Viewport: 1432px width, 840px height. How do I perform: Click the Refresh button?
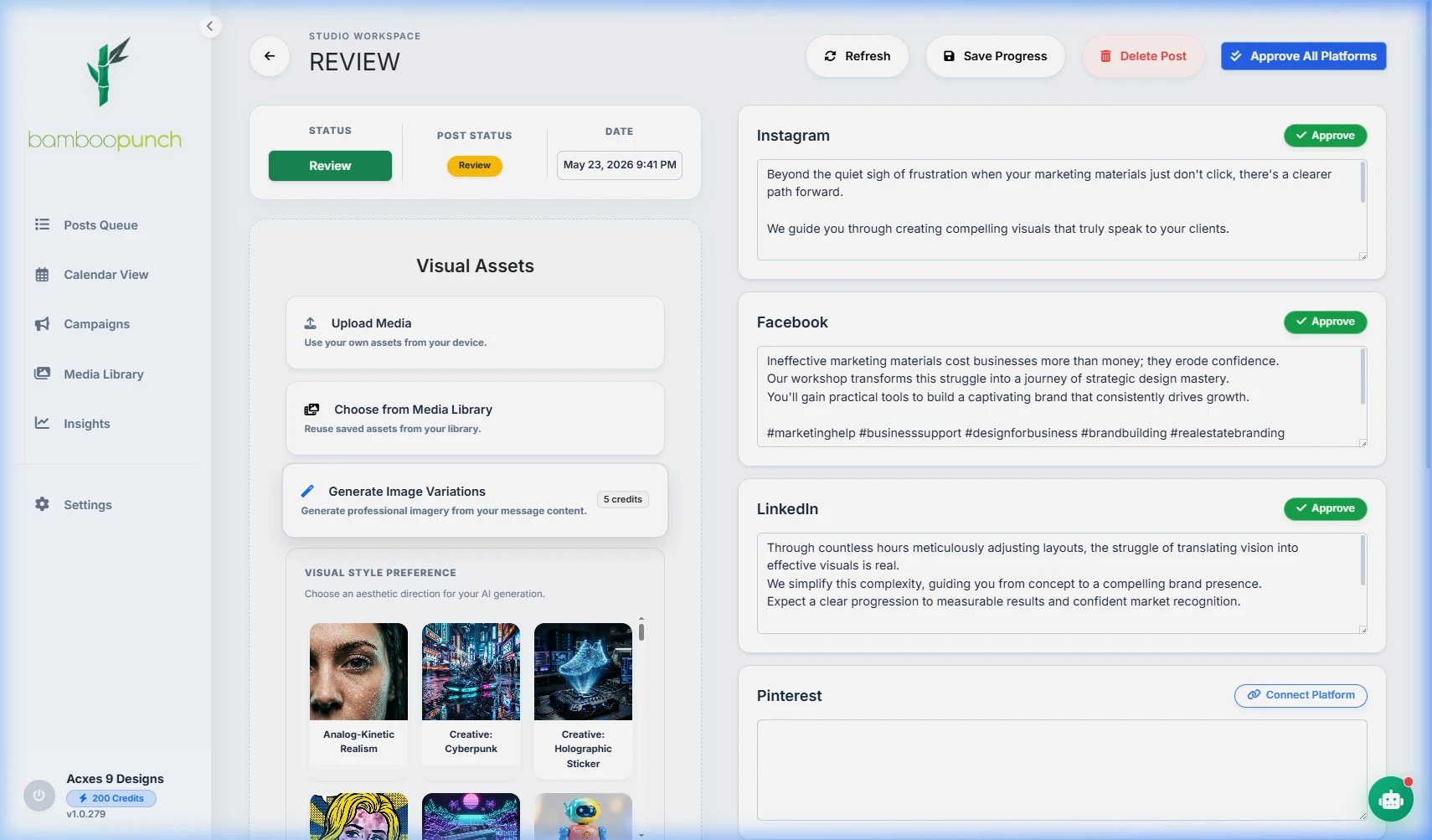click(857, 56)
